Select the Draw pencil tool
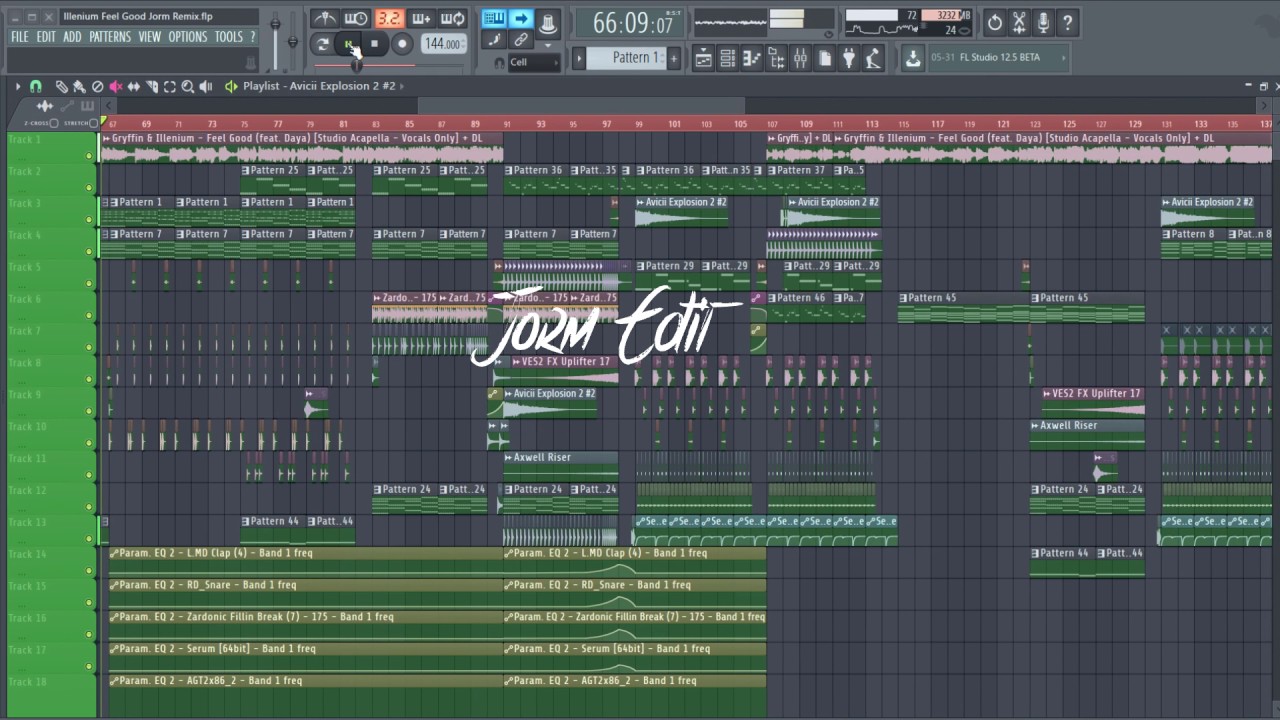 (x=61, y=87)
